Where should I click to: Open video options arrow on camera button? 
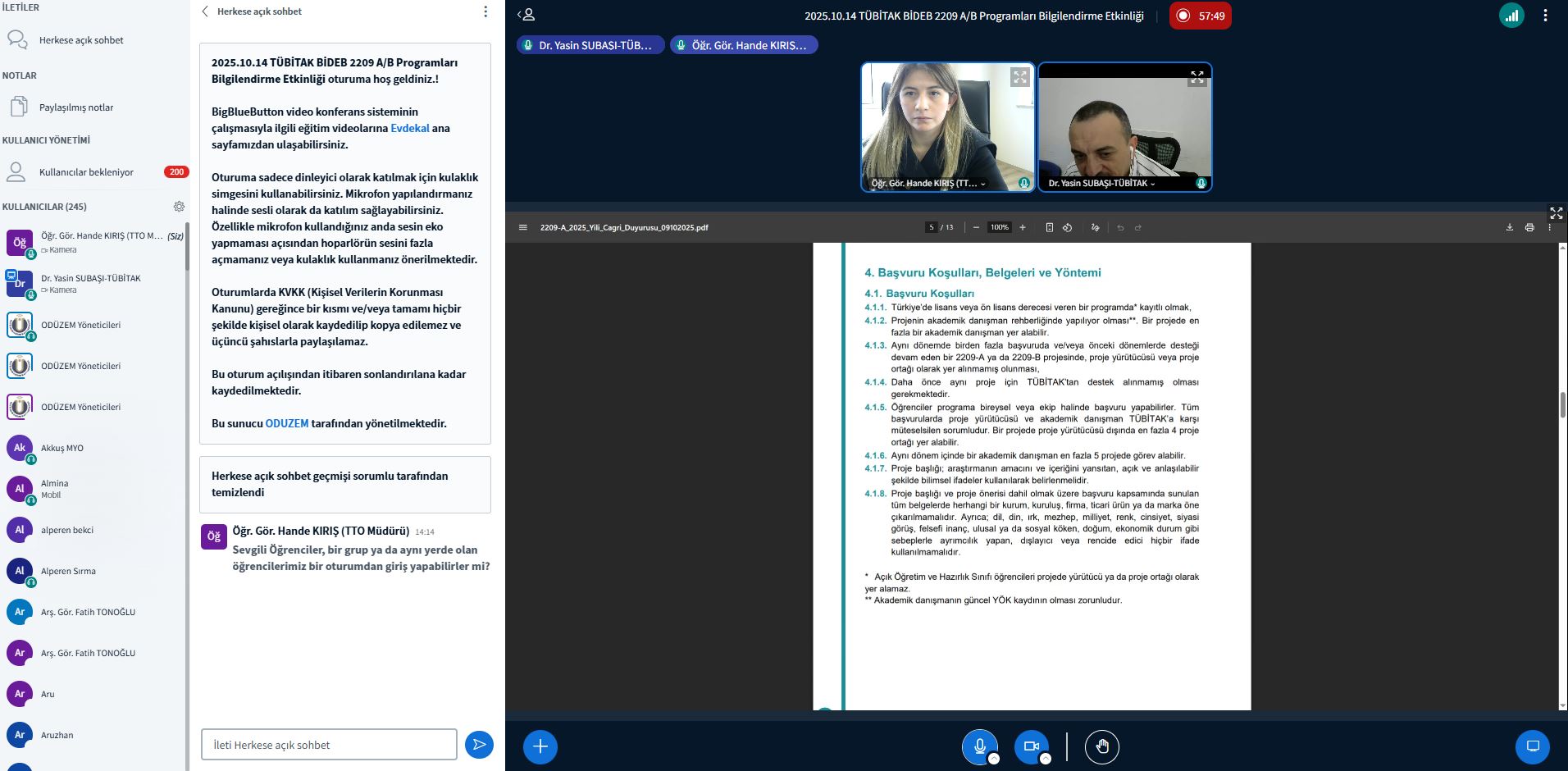pos(1046,759)
